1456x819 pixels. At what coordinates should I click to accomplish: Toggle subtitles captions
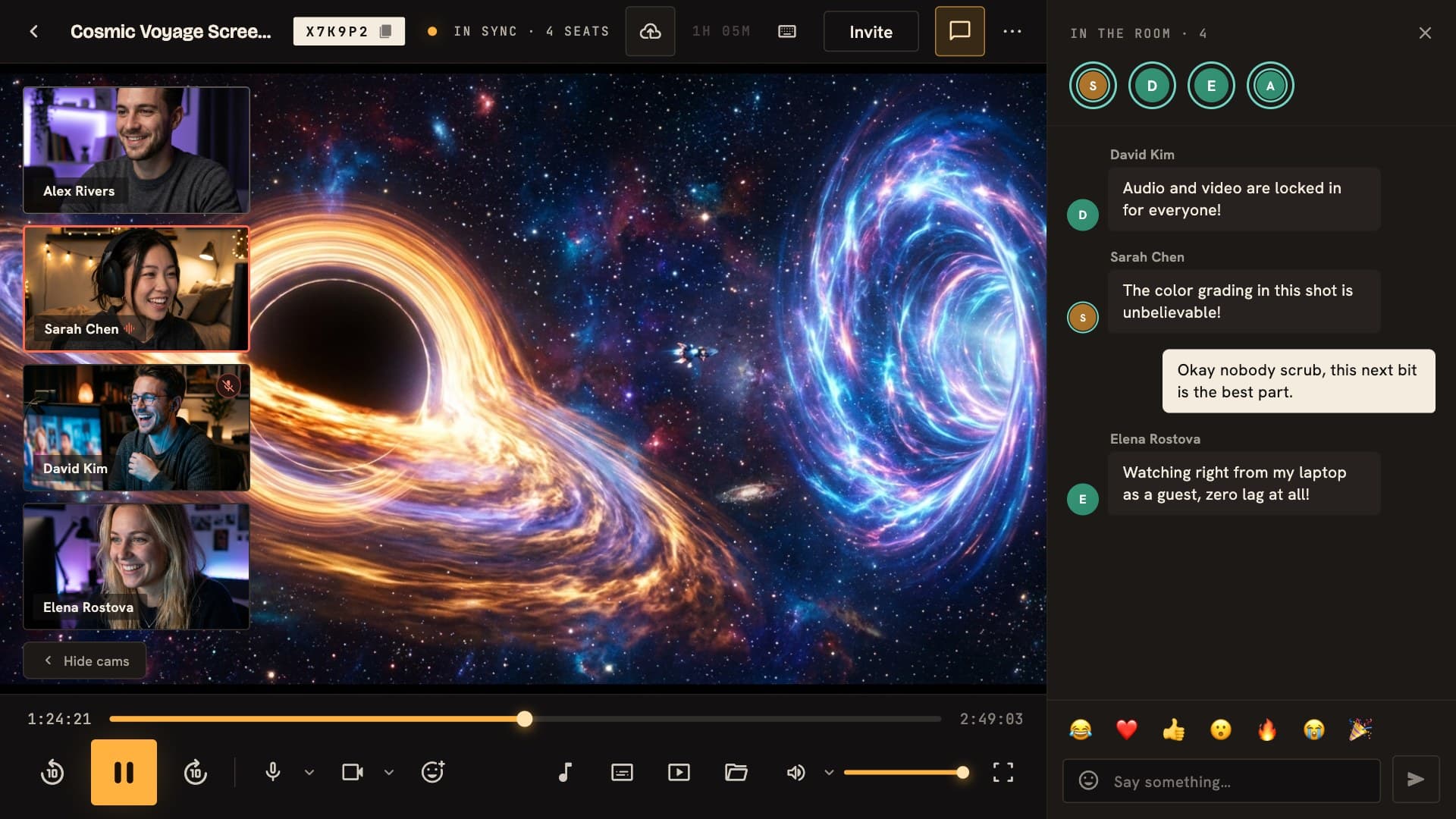(622, 772)
